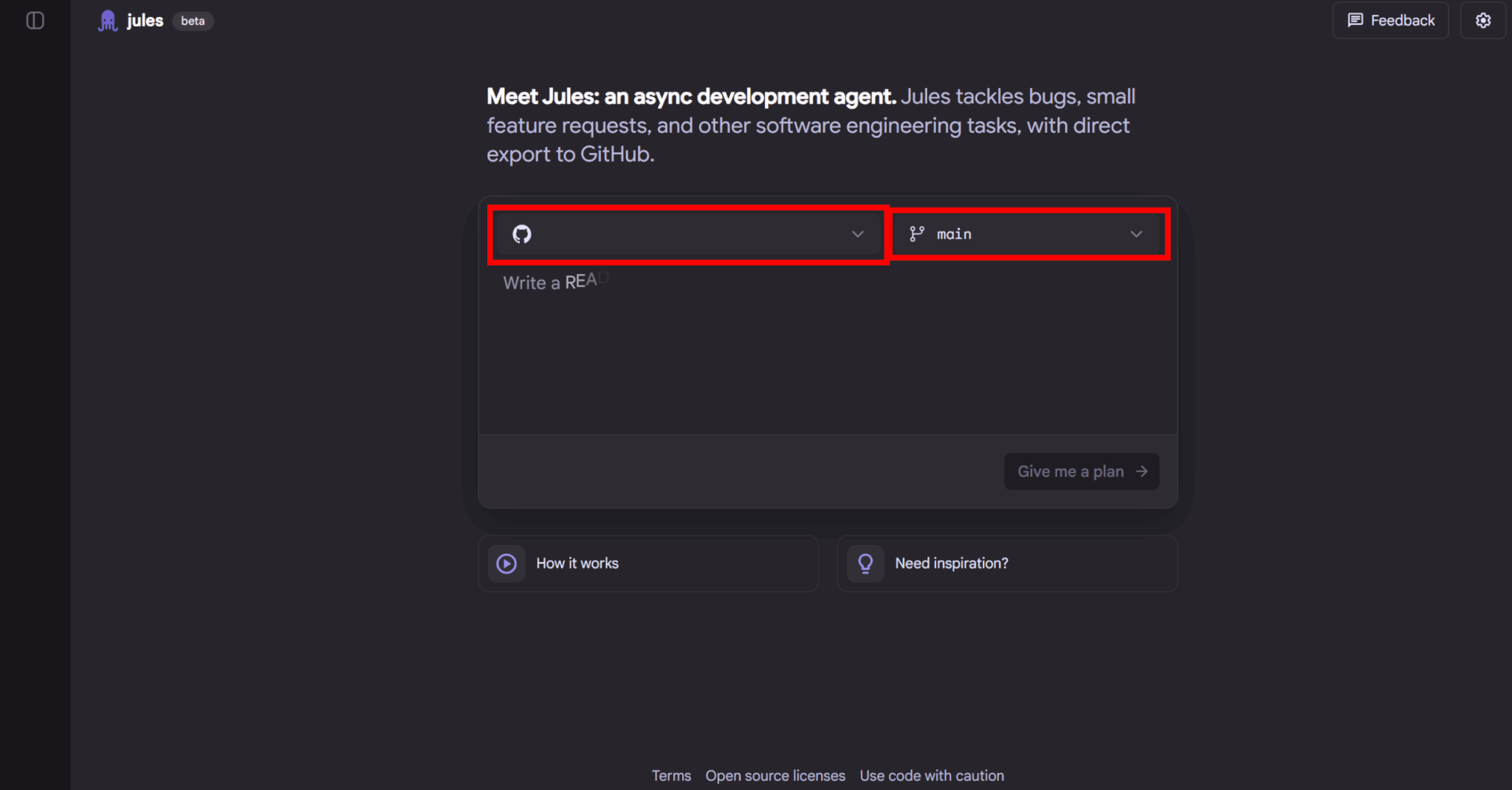Toggle the sidebar panel icon
This screenshot has height=790, width=1512.
tap(35, 21)
